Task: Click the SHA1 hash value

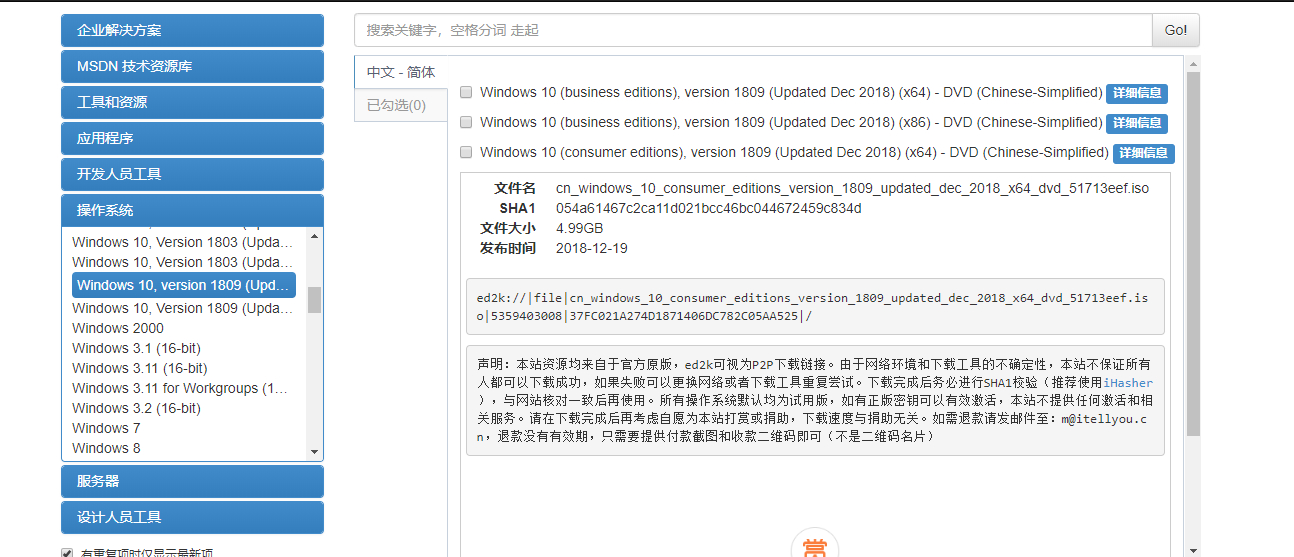Action: tap(708, 208)
